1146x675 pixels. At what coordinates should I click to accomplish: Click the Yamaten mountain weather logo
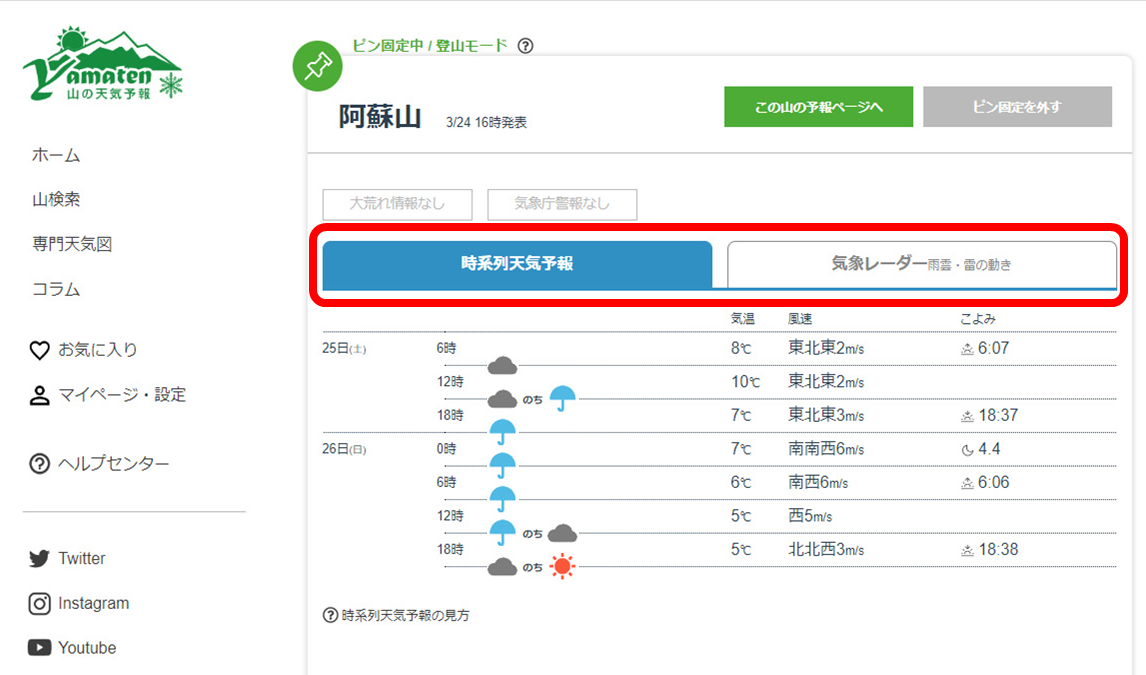(102, 64)
